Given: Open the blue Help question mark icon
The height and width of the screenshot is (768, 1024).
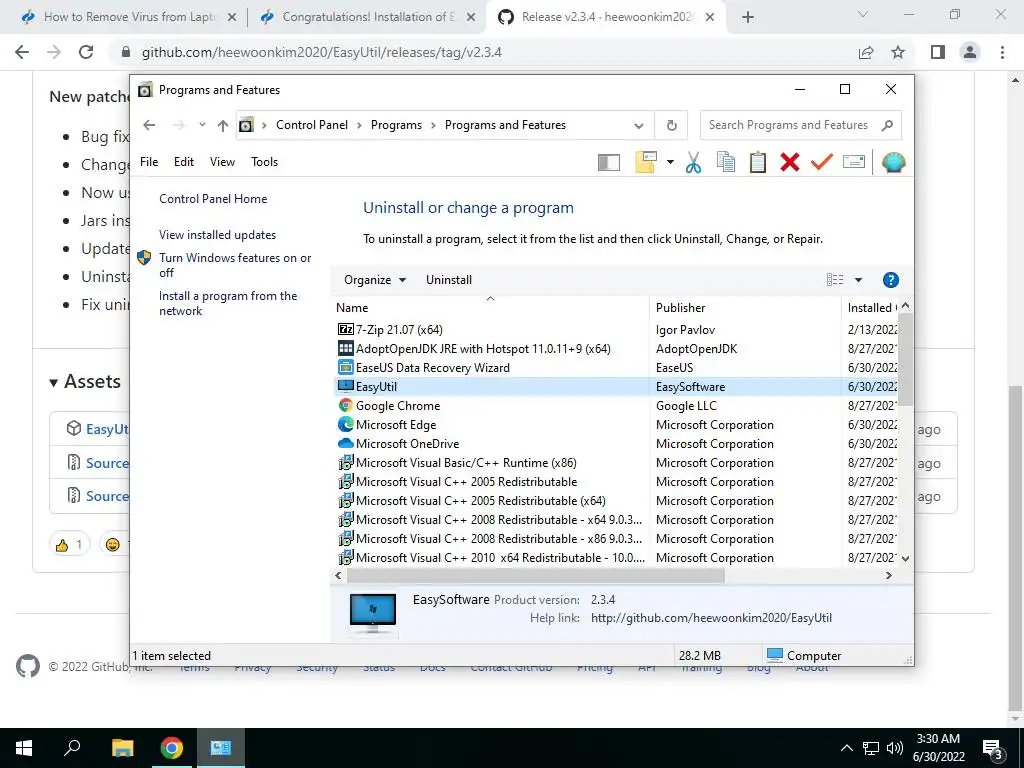Looking at the screenshot, I should [x=890, y=280].
